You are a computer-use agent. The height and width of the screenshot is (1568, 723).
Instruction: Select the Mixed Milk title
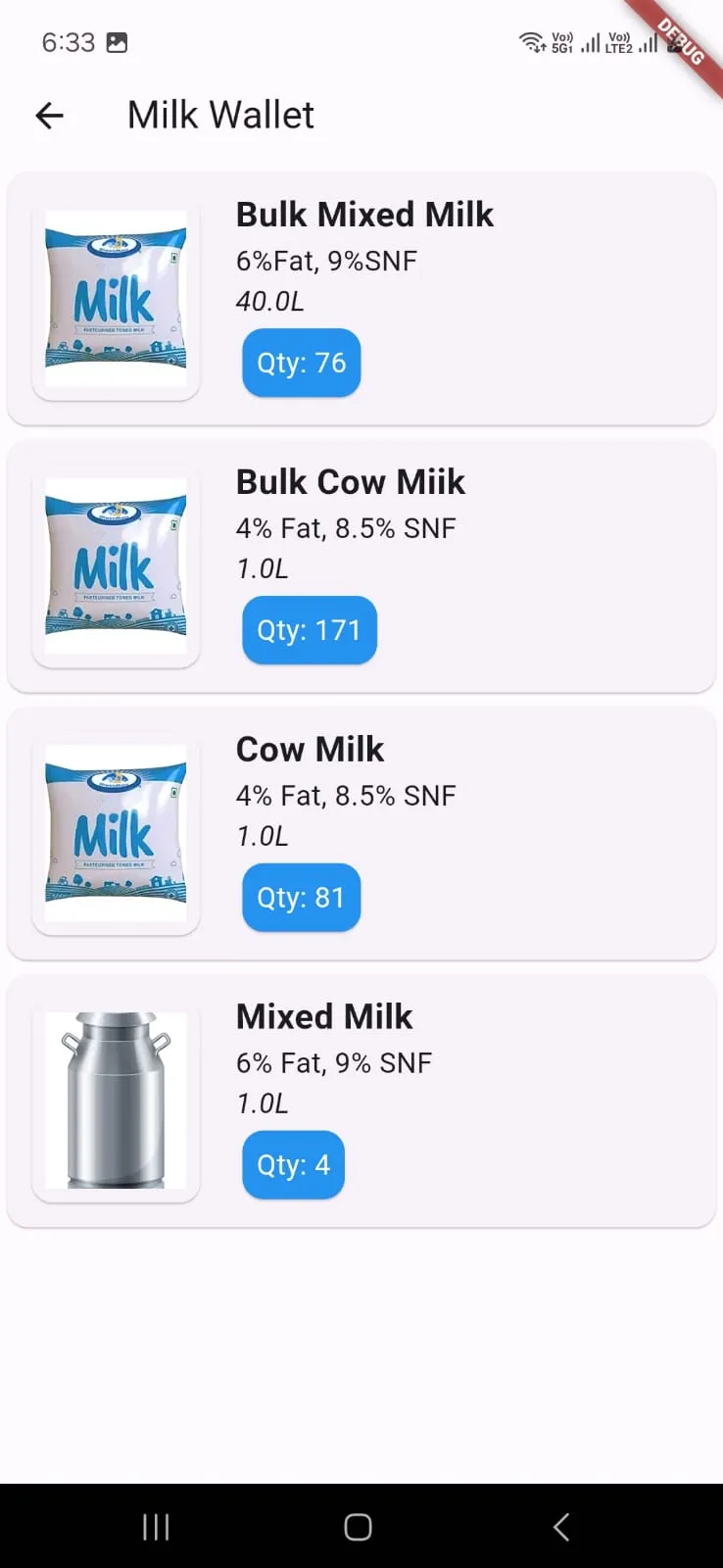click(x=324, y=1017)
